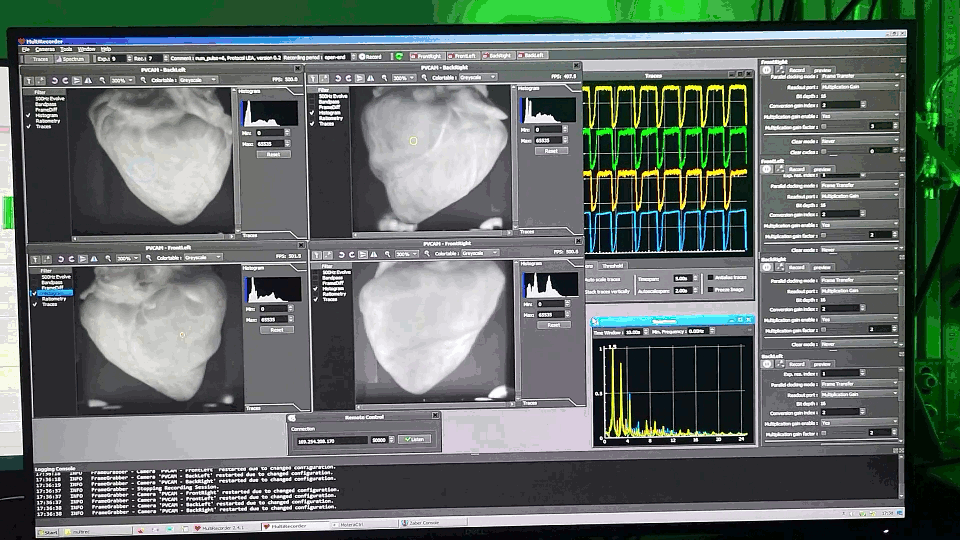
Task: Open Colortable Greyscale dropdown in FrontRight window
Action: pos(481,253)
